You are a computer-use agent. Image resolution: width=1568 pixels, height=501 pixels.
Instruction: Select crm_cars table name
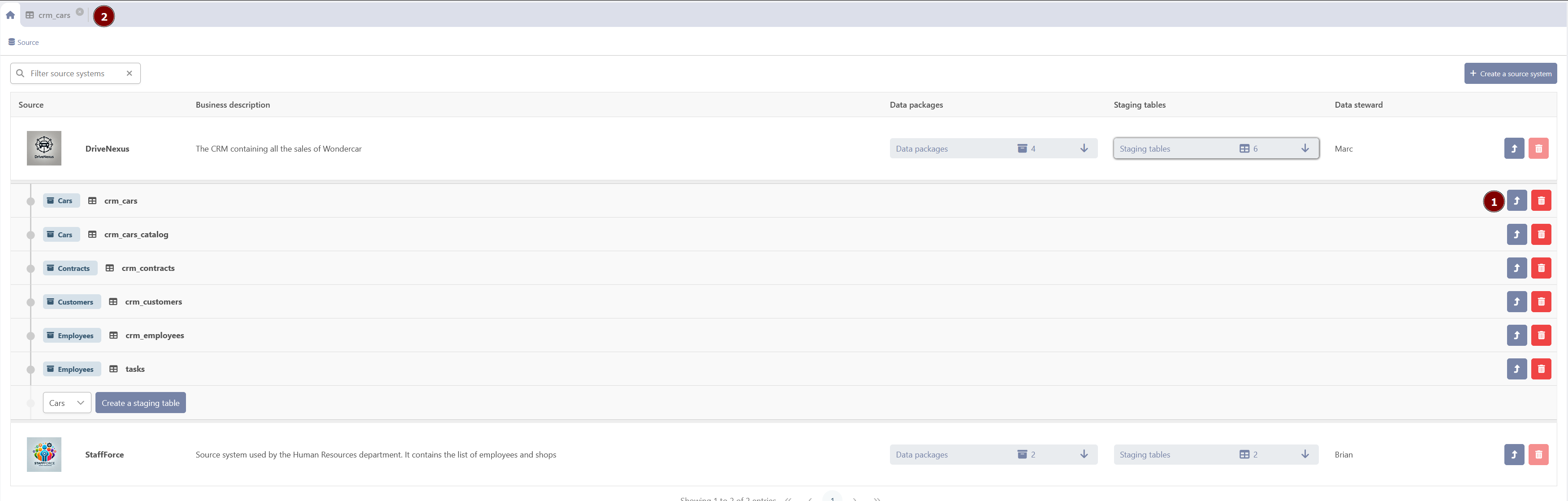[x=121, y=200]
